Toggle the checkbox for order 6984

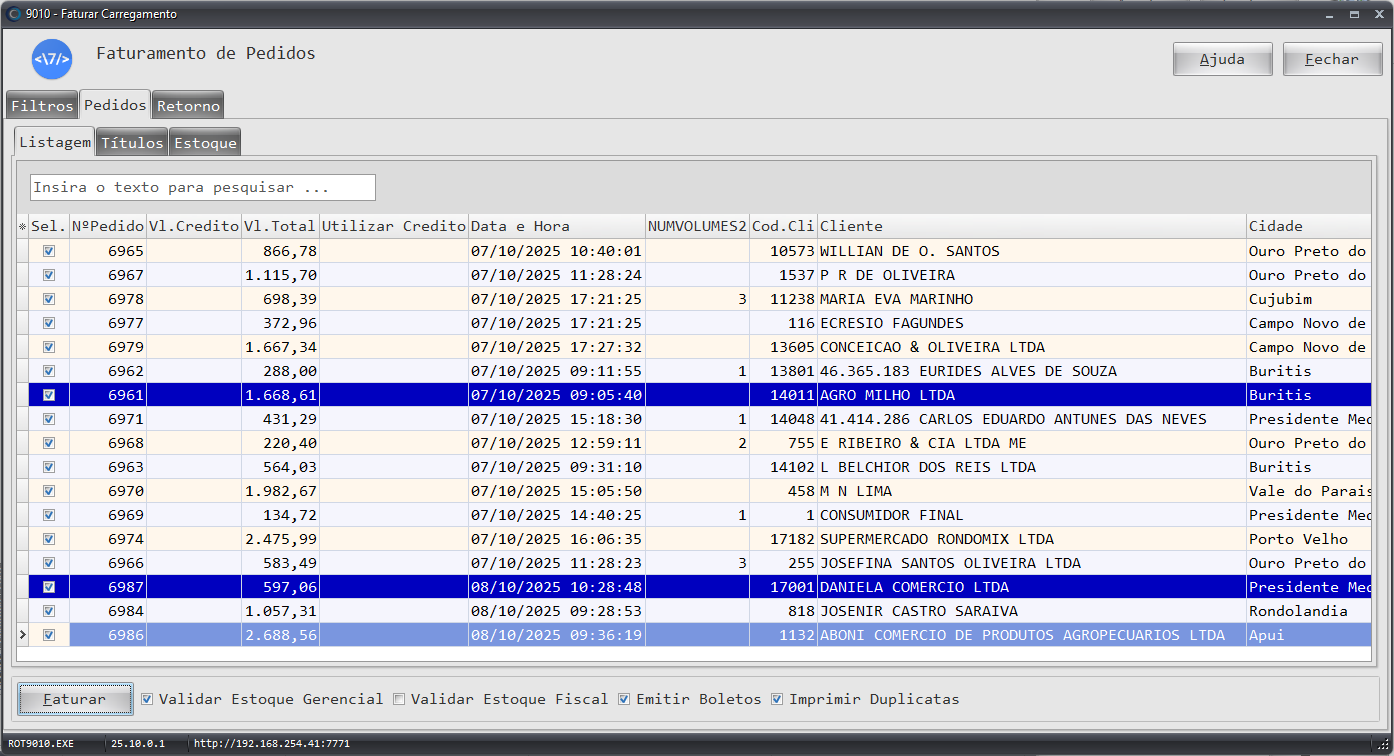(49, 611)
